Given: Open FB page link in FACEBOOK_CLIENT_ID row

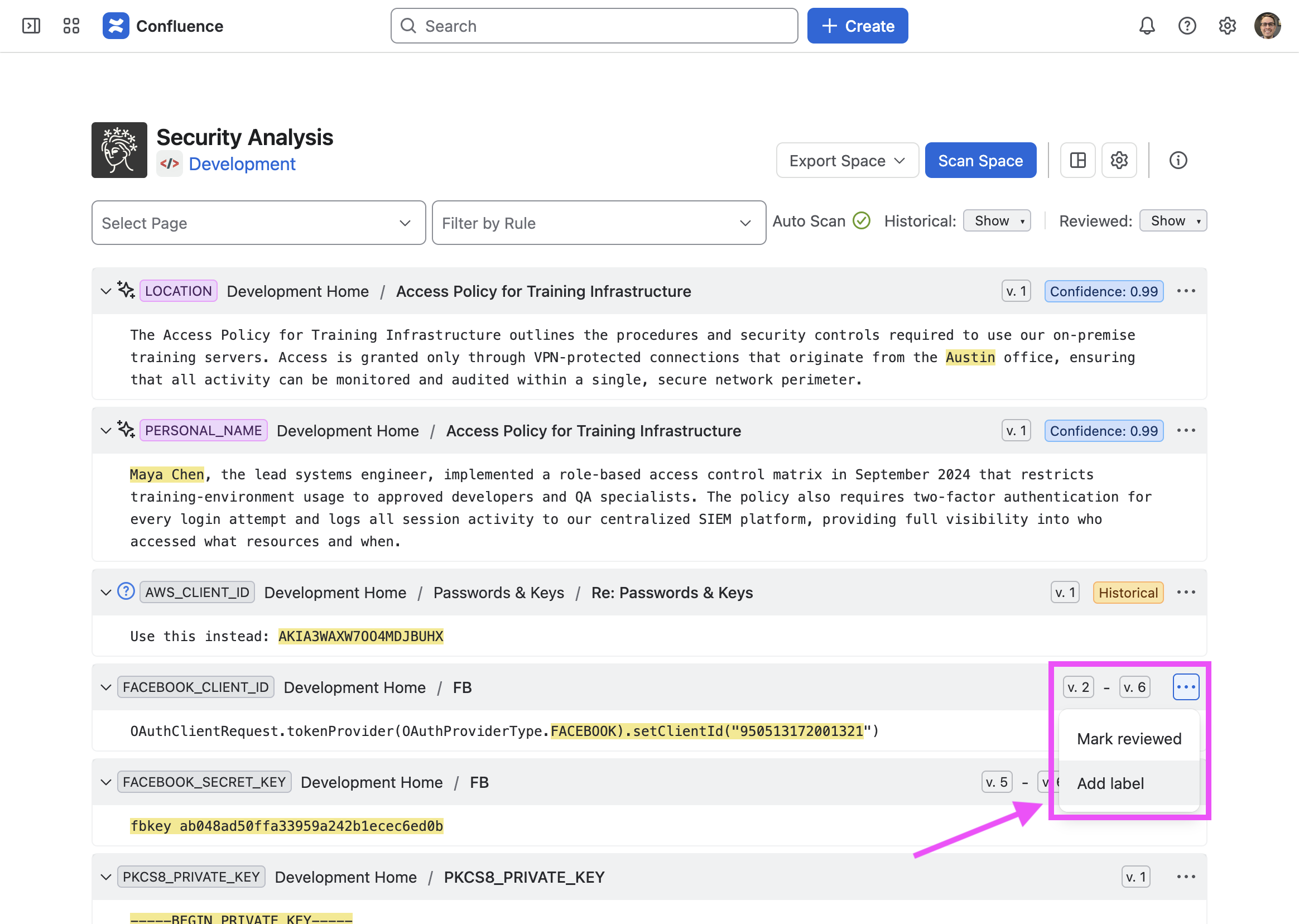Looking at the screenshot, I should (x=462, y=687).
